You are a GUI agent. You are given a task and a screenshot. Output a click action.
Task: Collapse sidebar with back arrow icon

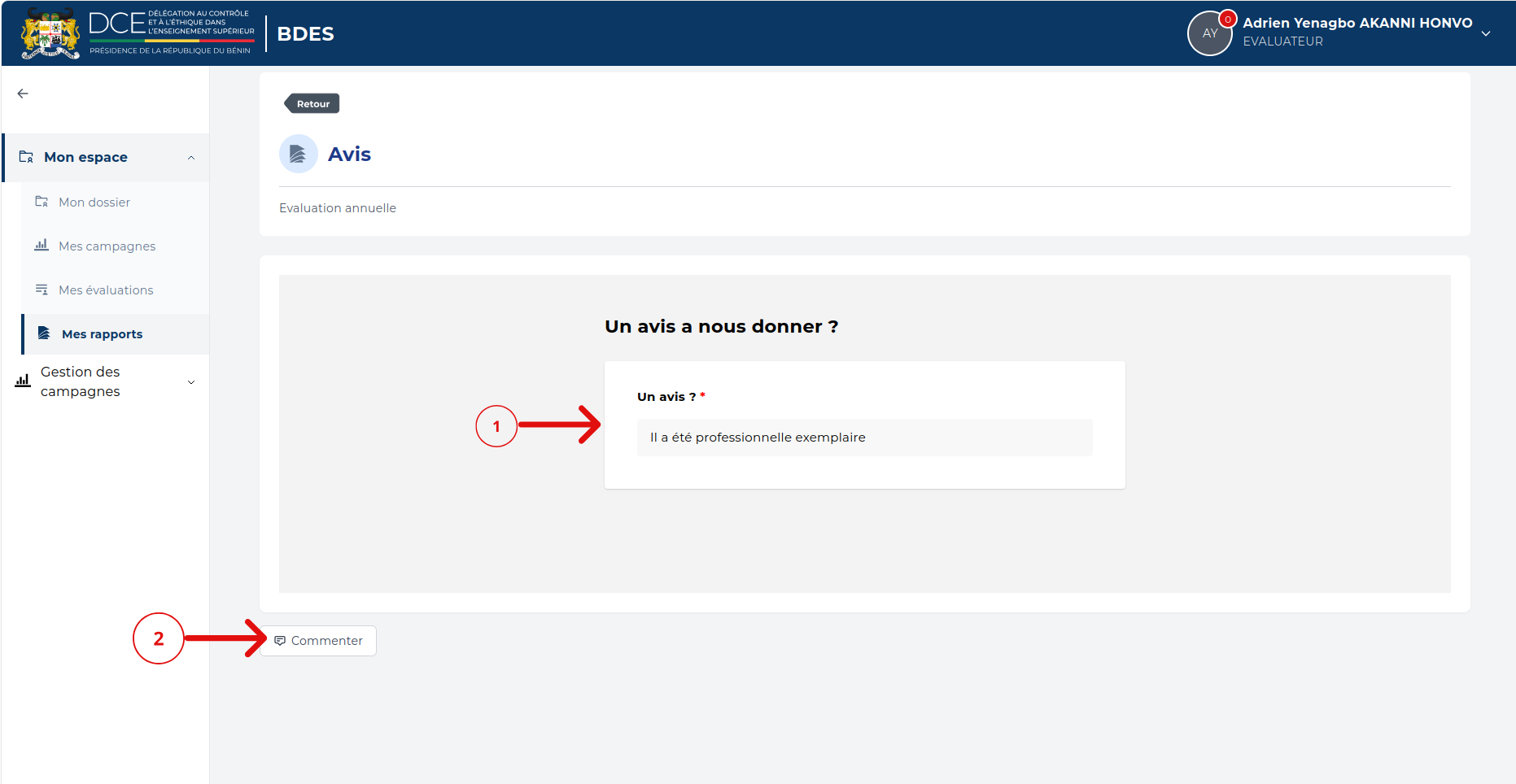point(23,94)
